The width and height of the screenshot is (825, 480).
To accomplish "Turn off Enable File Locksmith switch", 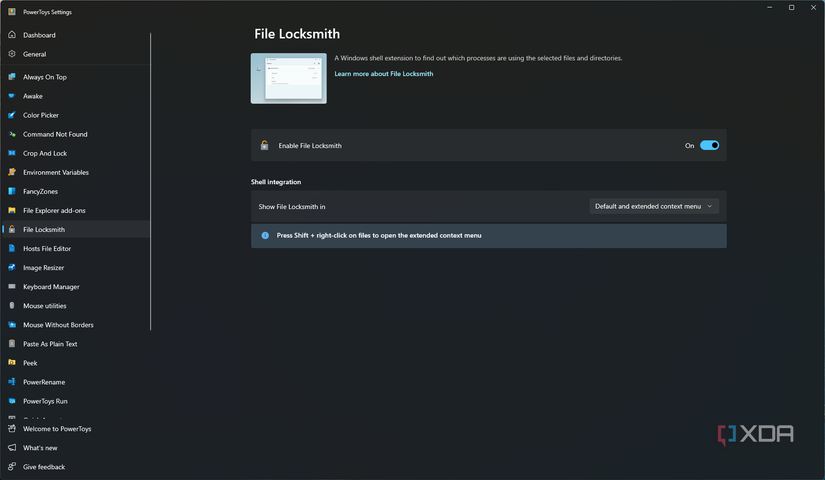I will point(709,145).
